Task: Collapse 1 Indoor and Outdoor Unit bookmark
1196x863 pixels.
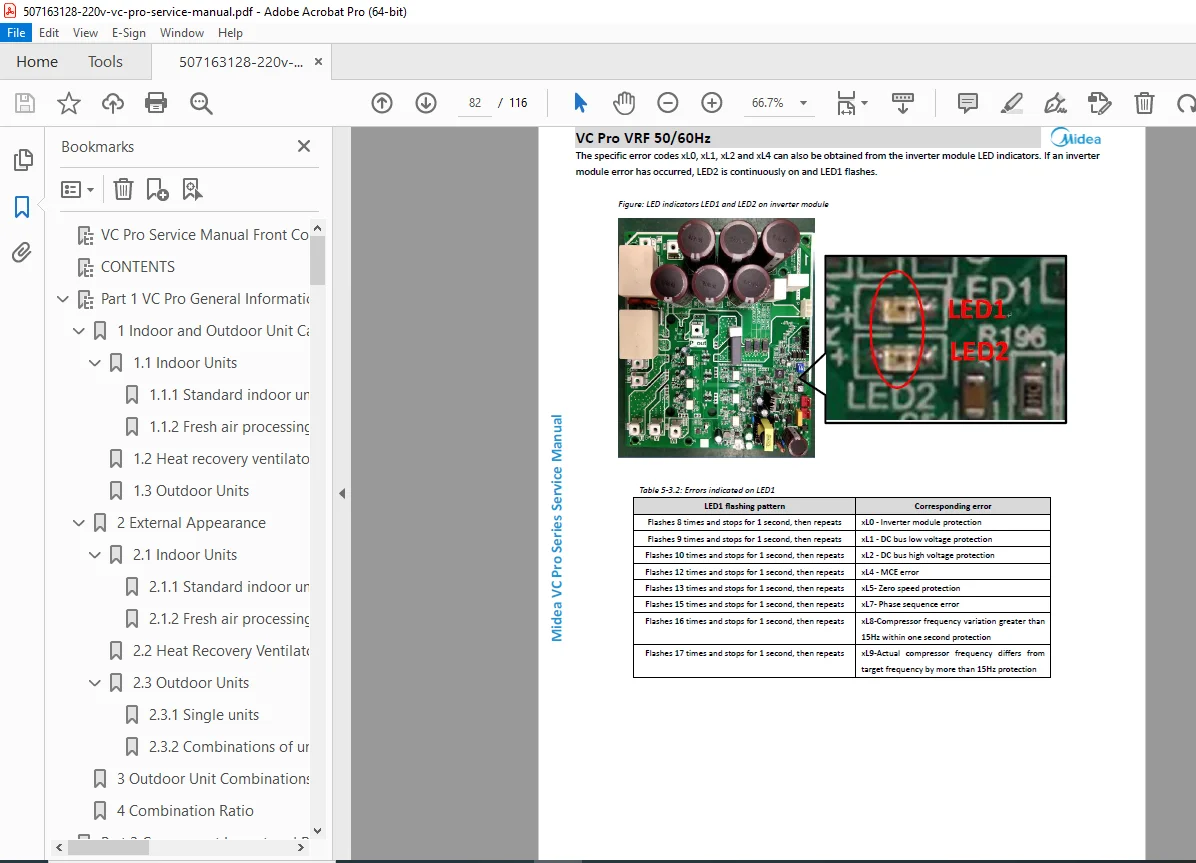Action: pos(79,331)
